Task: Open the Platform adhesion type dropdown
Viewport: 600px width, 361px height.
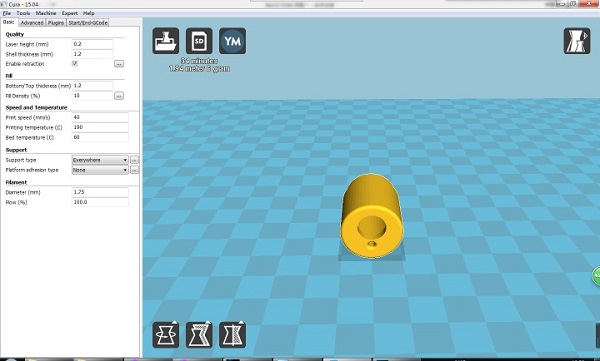Action: point(100,170)
